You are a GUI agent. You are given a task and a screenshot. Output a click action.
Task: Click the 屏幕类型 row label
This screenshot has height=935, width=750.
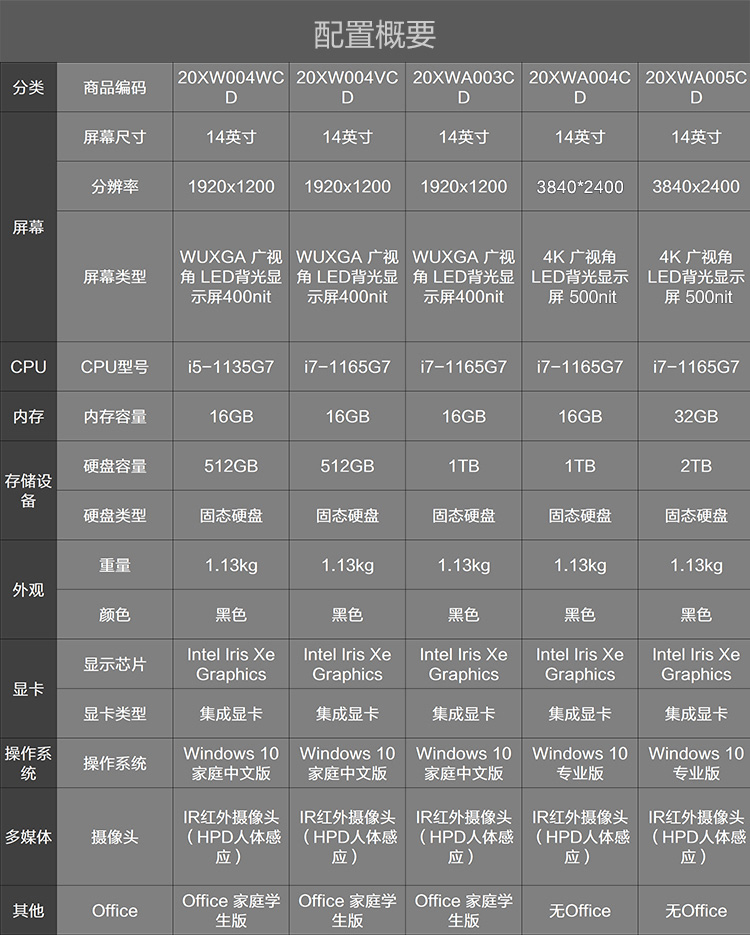click(114, 276)
